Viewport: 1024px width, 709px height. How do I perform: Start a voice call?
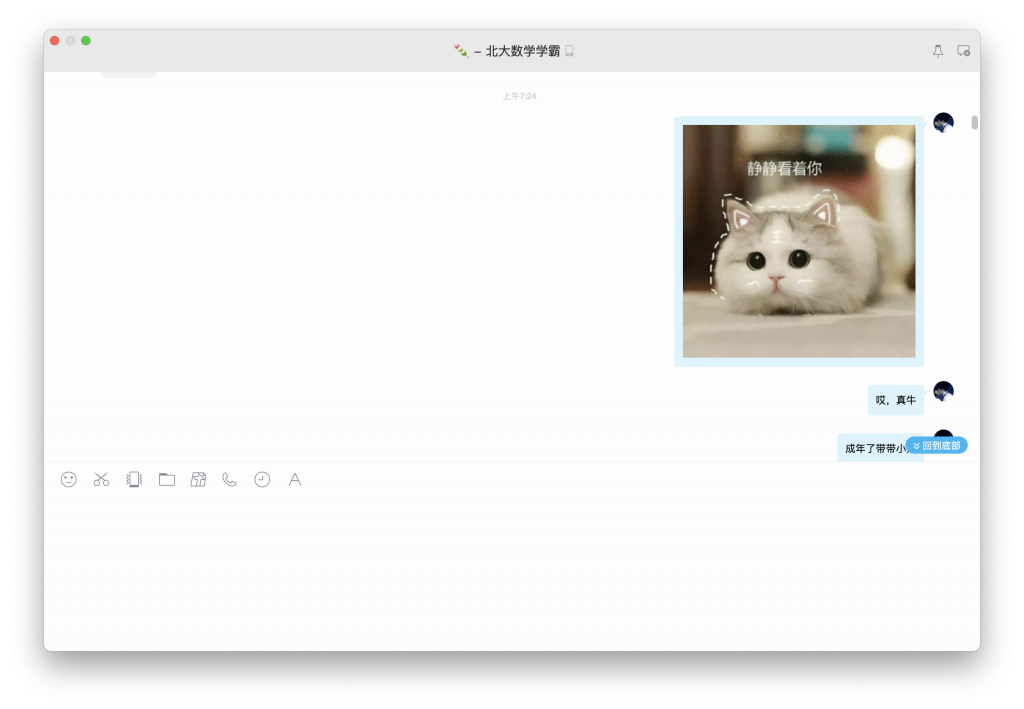[228, 479]
